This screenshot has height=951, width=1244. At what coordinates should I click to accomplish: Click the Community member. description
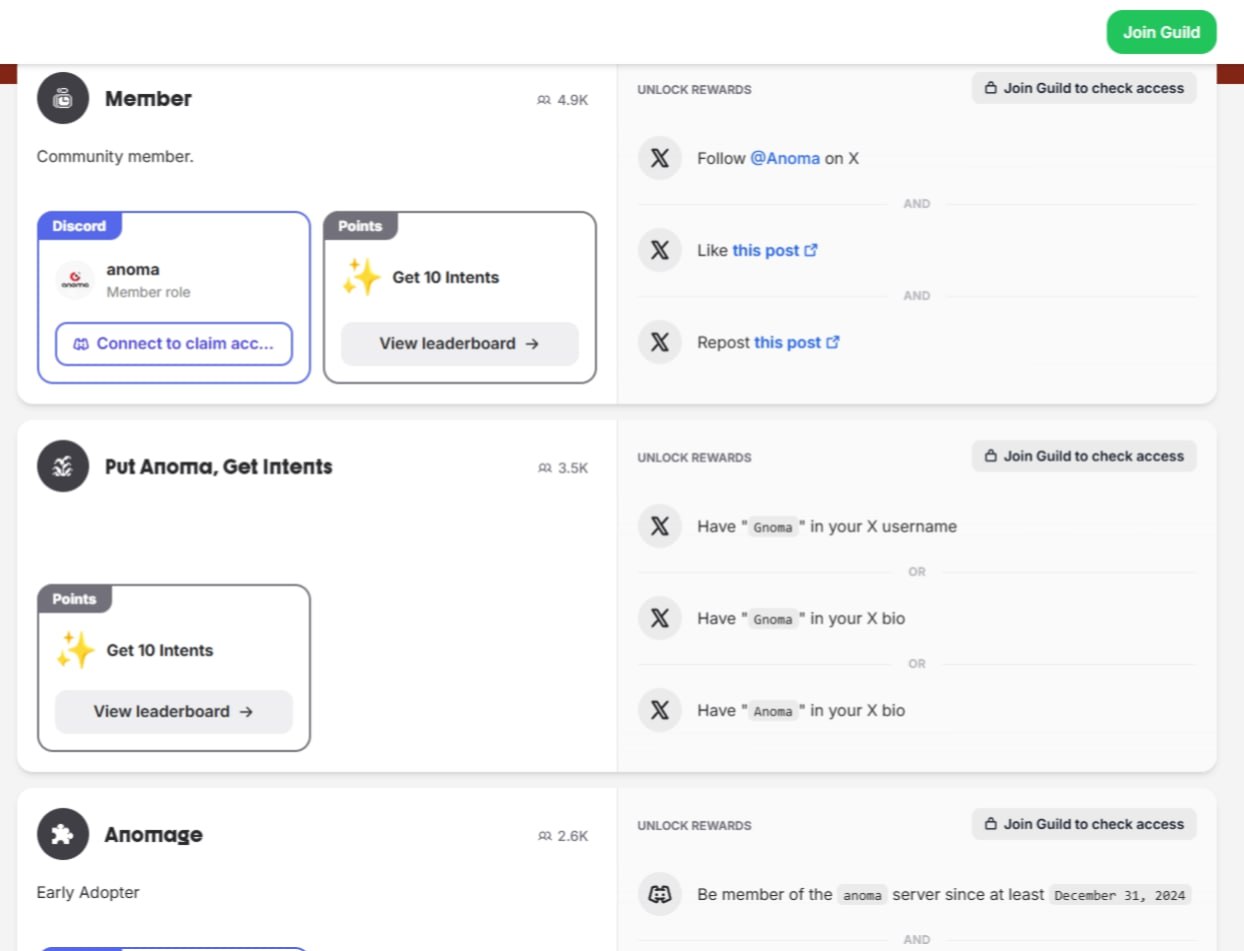click(115, 156)
